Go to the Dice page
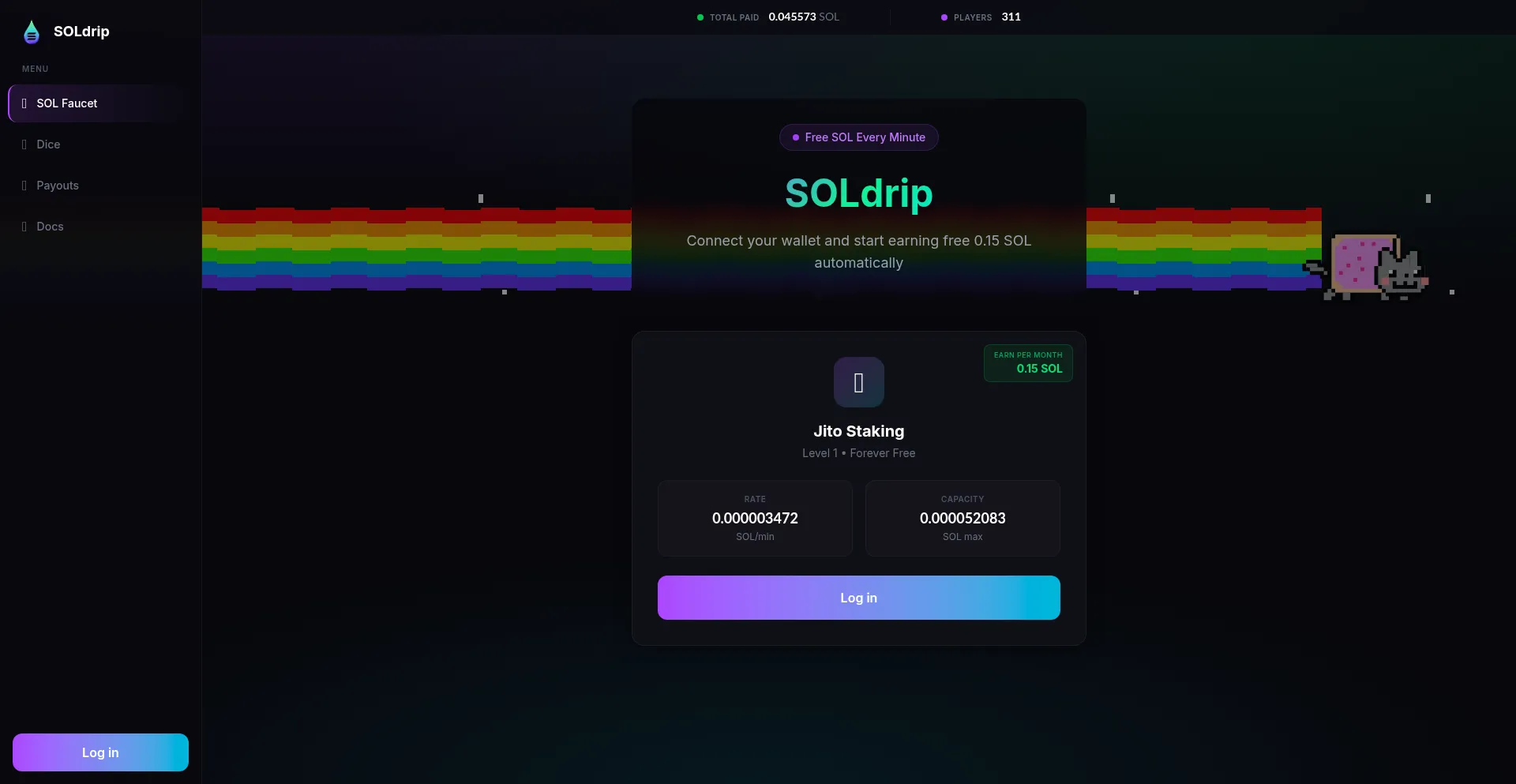1516x784 pixels. [x=100, y=144]
